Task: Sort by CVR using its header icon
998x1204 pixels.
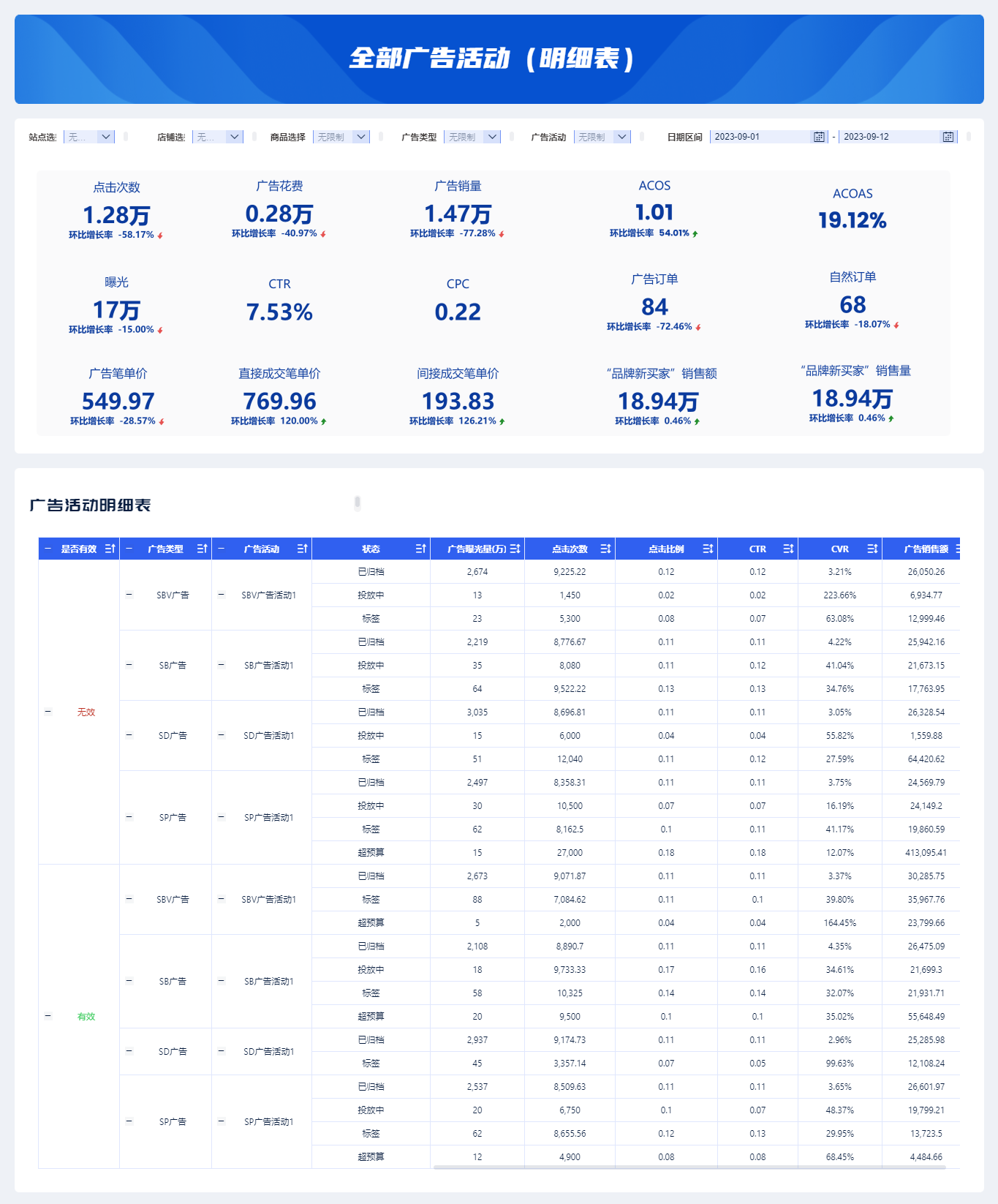Action: (873, 549)
